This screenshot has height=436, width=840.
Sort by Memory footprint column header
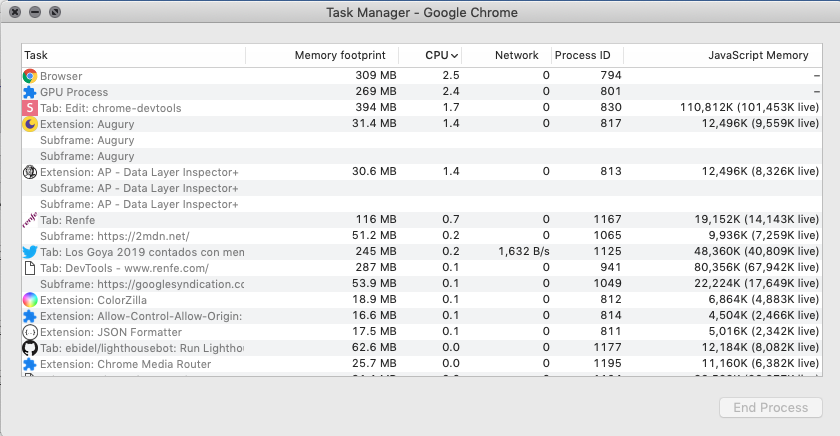[x=322, y=55]
